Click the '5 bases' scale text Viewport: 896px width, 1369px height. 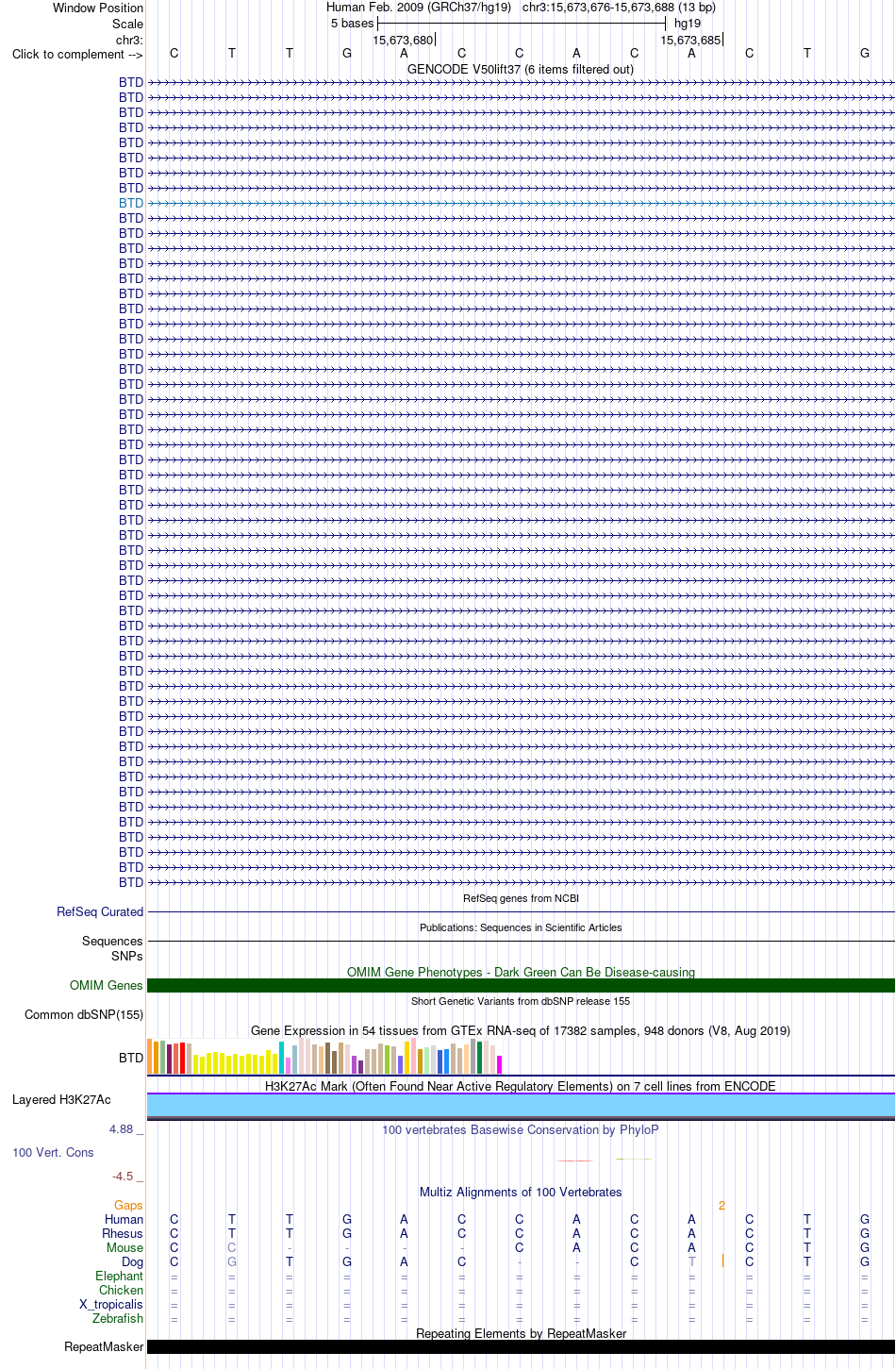click(352, 24)
